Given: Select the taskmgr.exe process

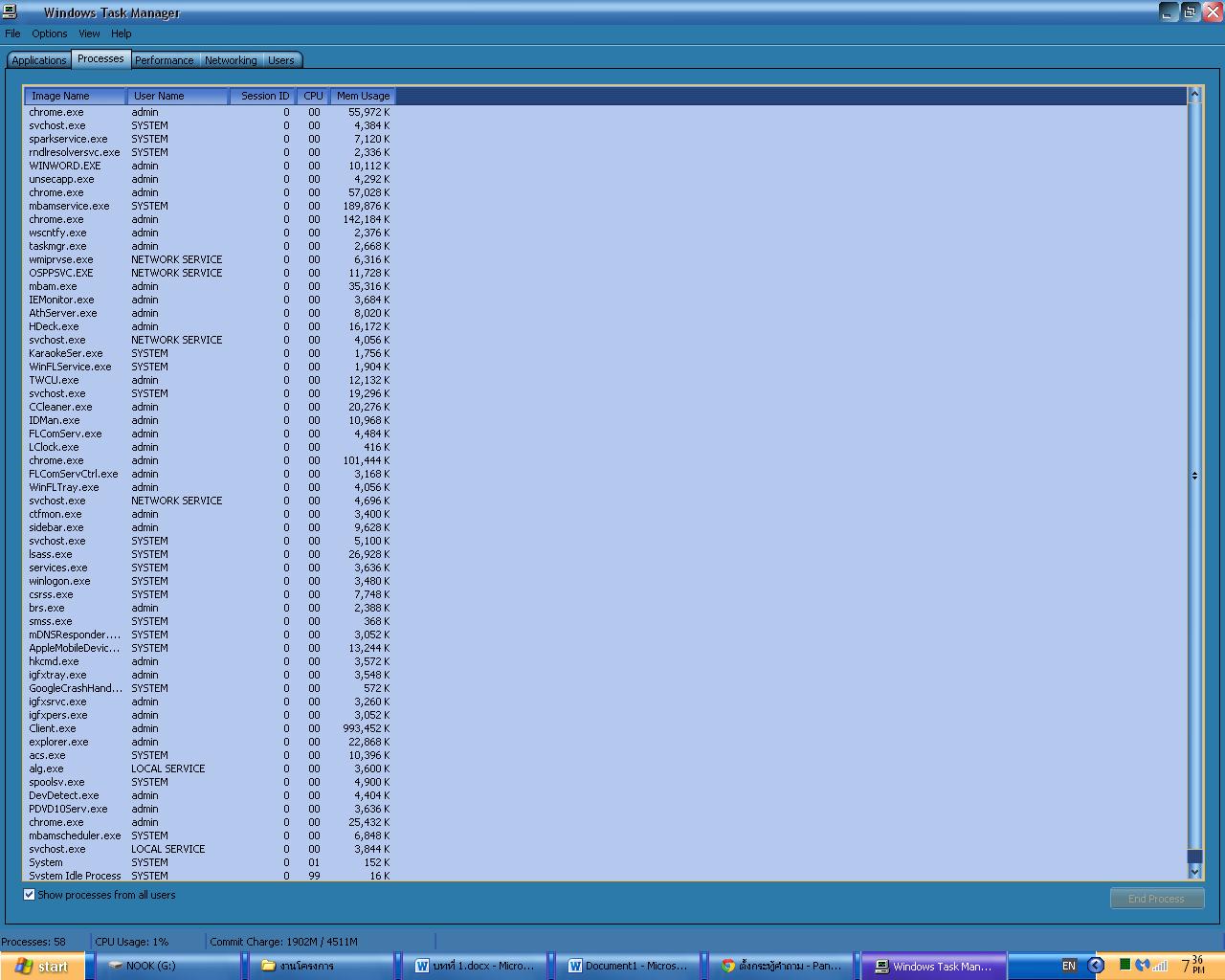Looking at the screenshot, I should point(209,246).
